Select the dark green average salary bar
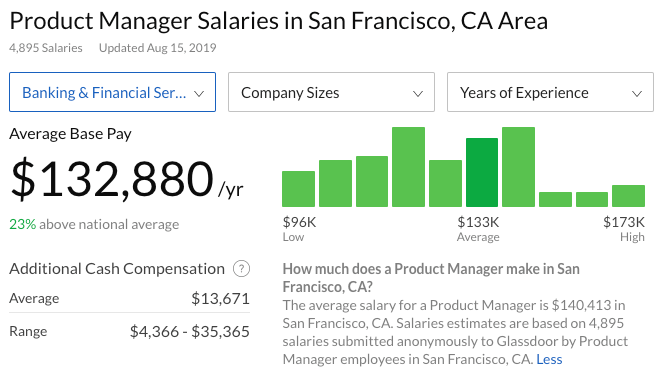 click(482, 173)
